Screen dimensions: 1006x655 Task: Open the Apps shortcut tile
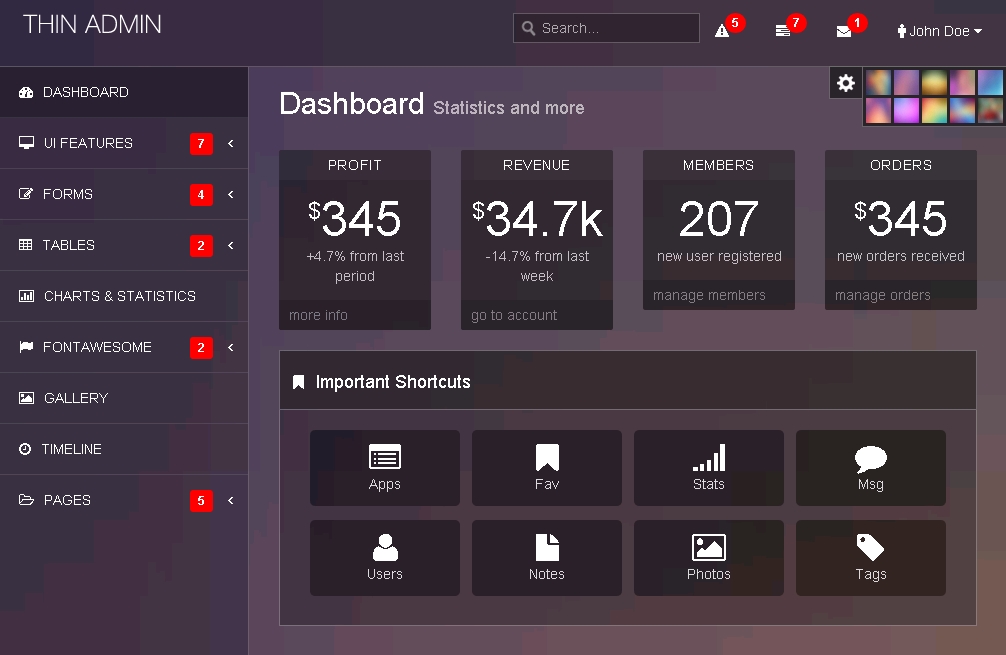tap(385, 468)
